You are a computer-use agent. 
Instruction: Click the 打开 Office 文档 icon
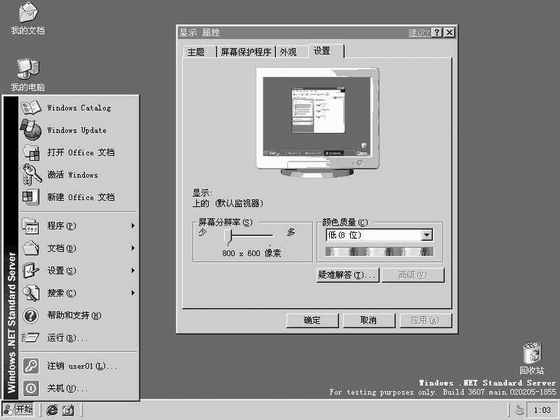[x=31, y=152]
